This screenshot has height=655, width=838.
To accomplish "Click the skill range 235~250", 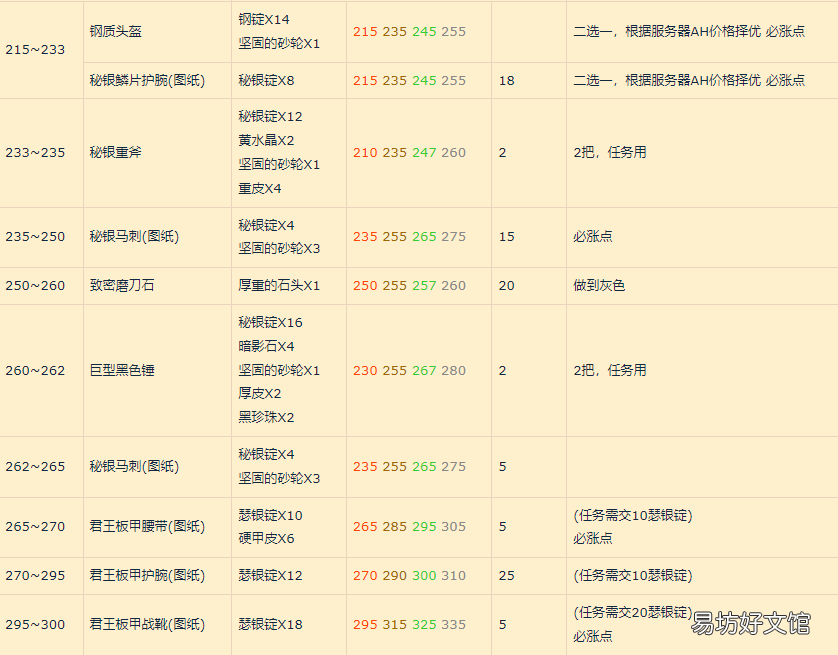I will tap(35, 237).
